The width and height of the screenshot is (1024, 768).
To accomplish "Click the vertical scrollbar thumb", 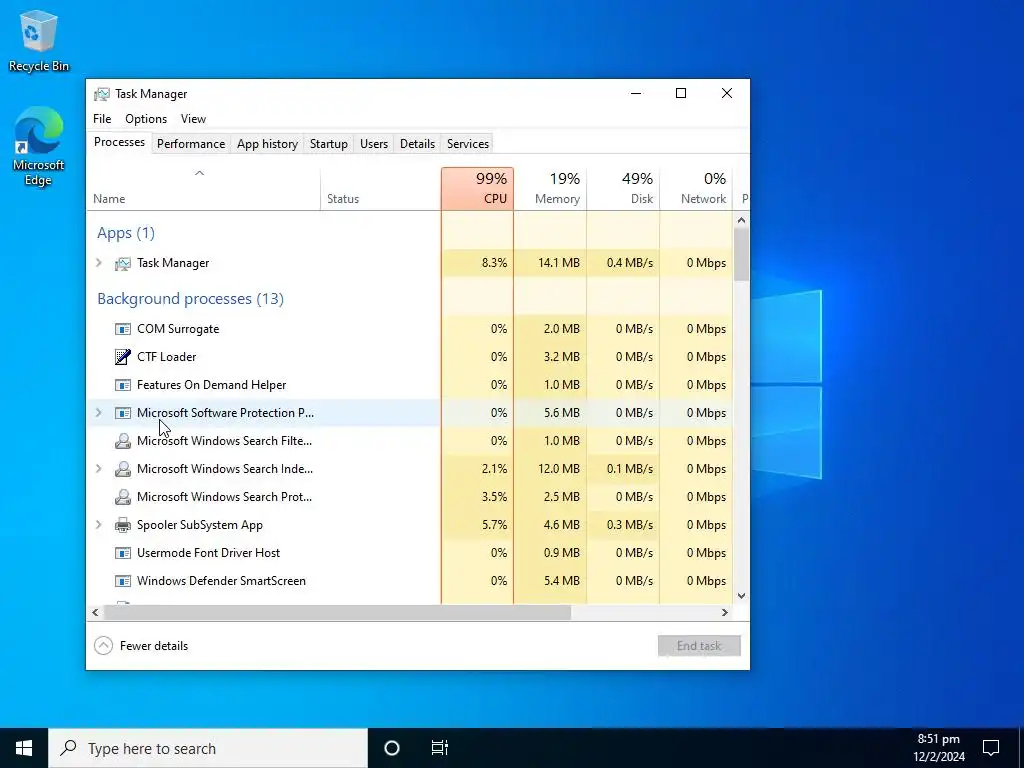I will point(741,254).
